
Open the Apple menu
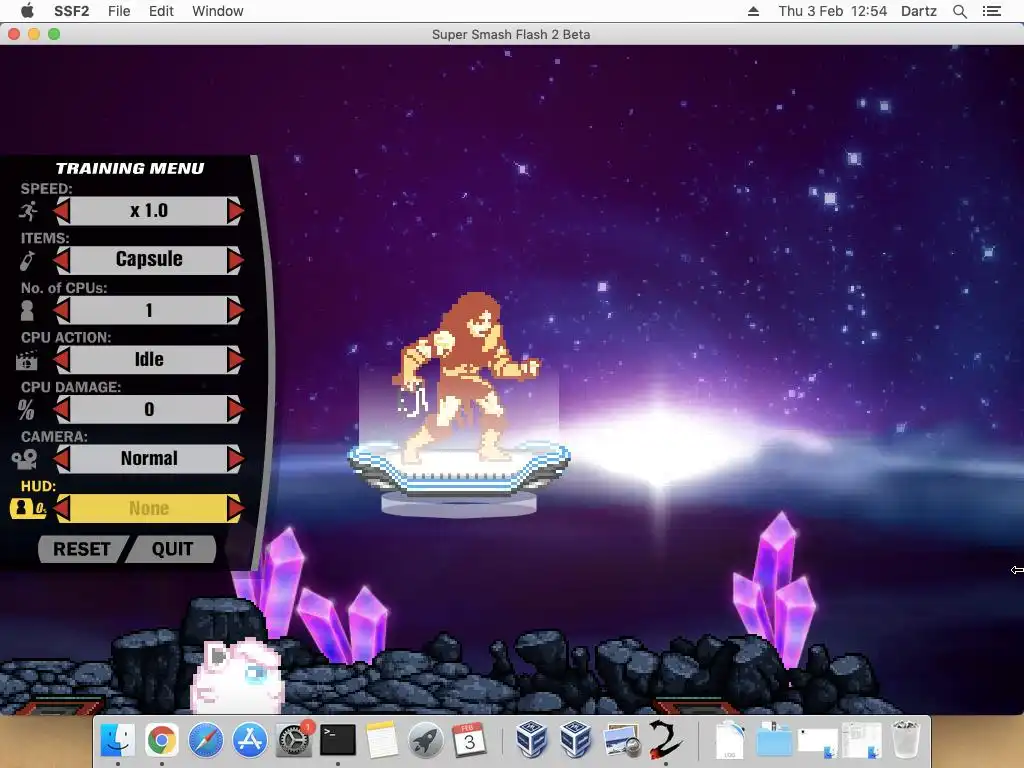[27, 10]
